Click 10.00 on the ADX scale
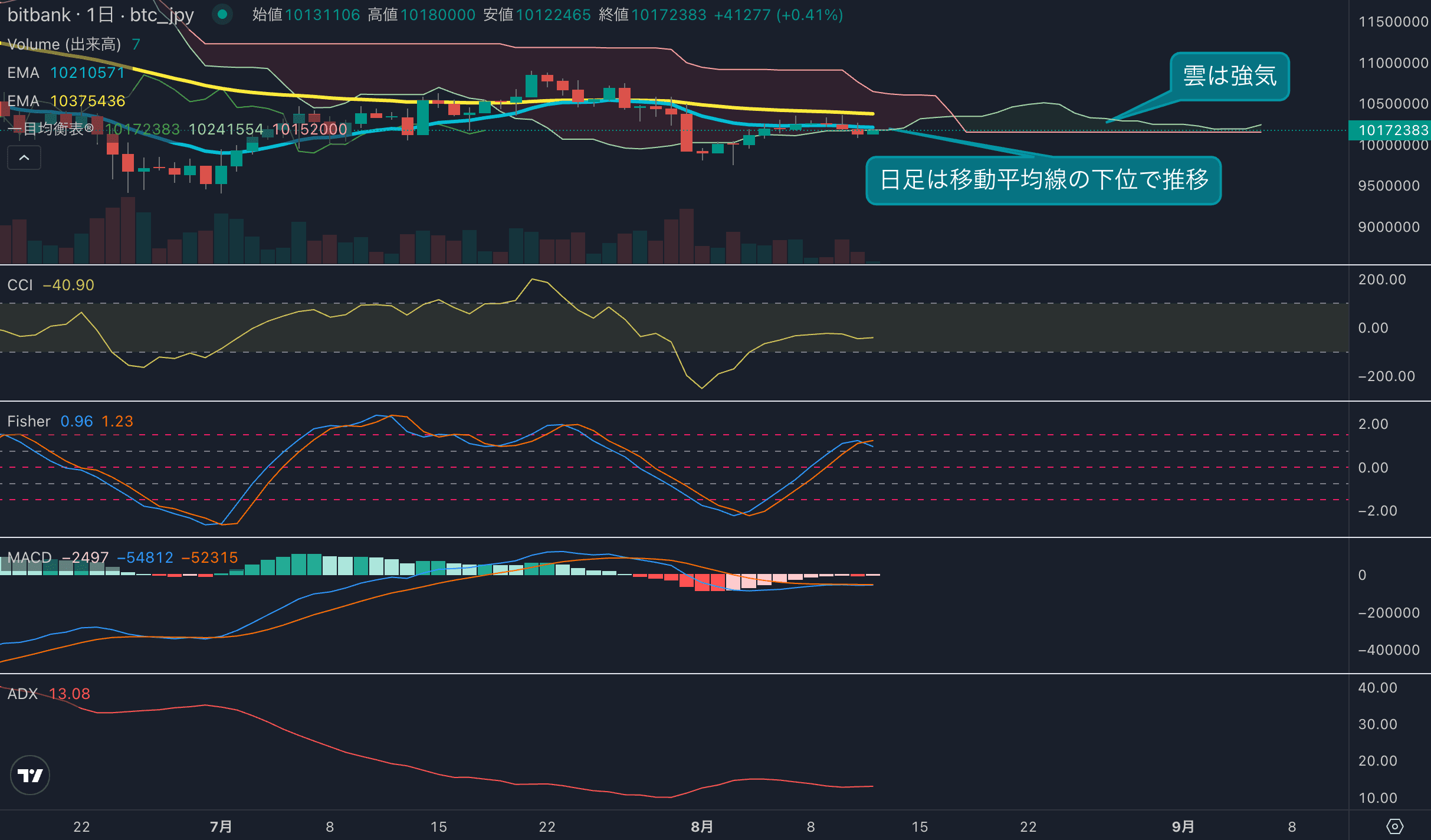Viewport: 1431px width, 840px height. [1378, 798]
